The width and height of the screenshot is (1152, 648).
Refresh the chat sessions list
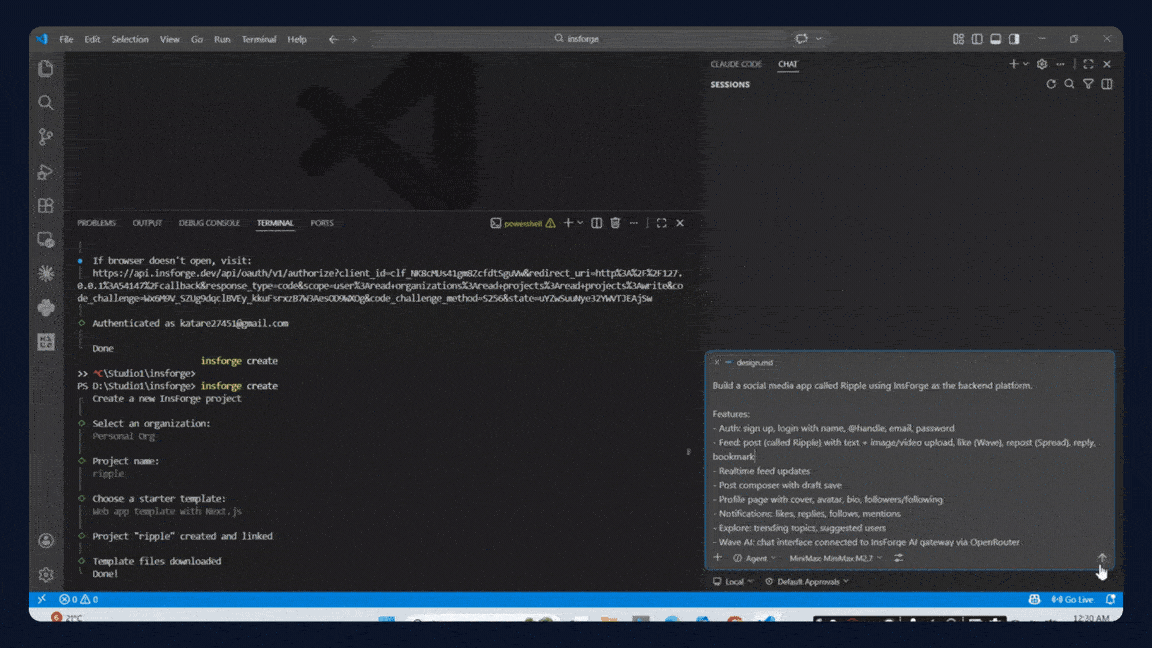(x=1051, y=85)
